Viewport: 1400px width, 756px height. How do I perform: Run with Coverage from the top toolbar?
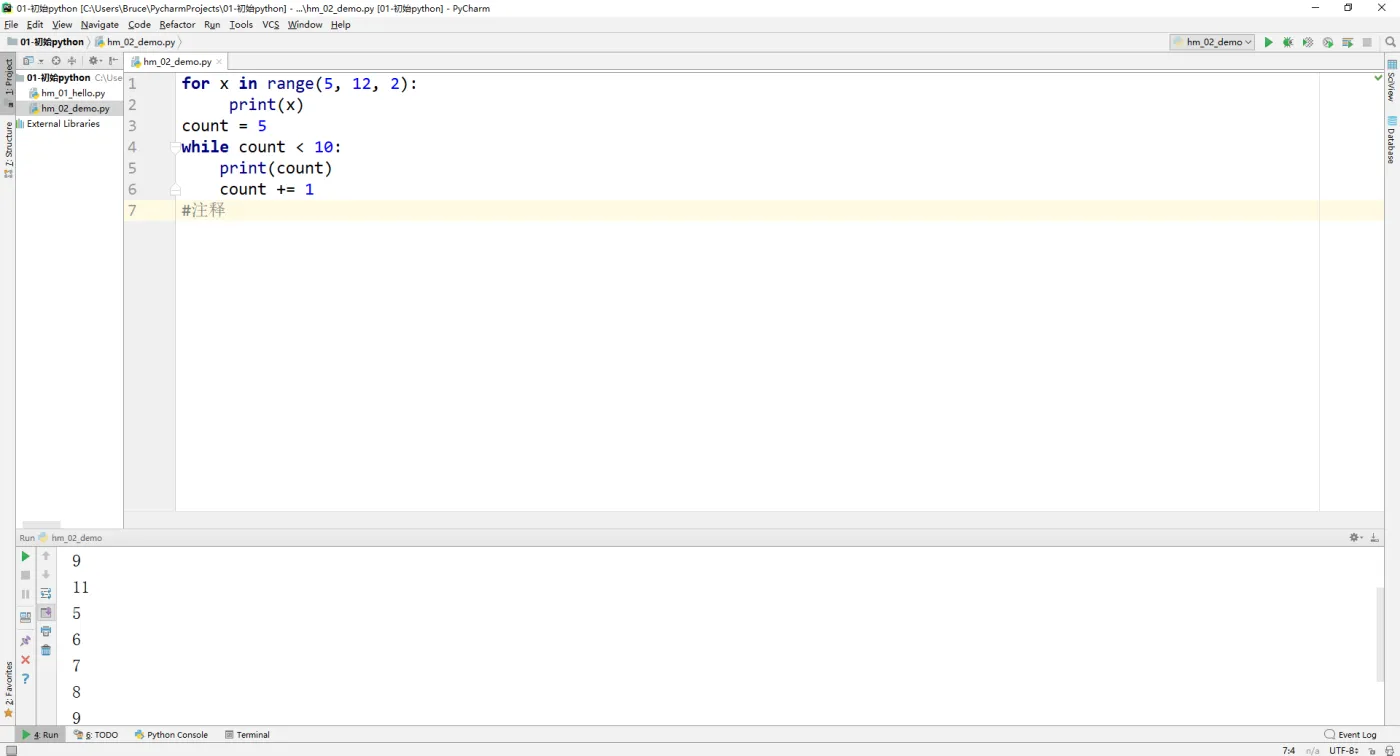point(1308,42)
